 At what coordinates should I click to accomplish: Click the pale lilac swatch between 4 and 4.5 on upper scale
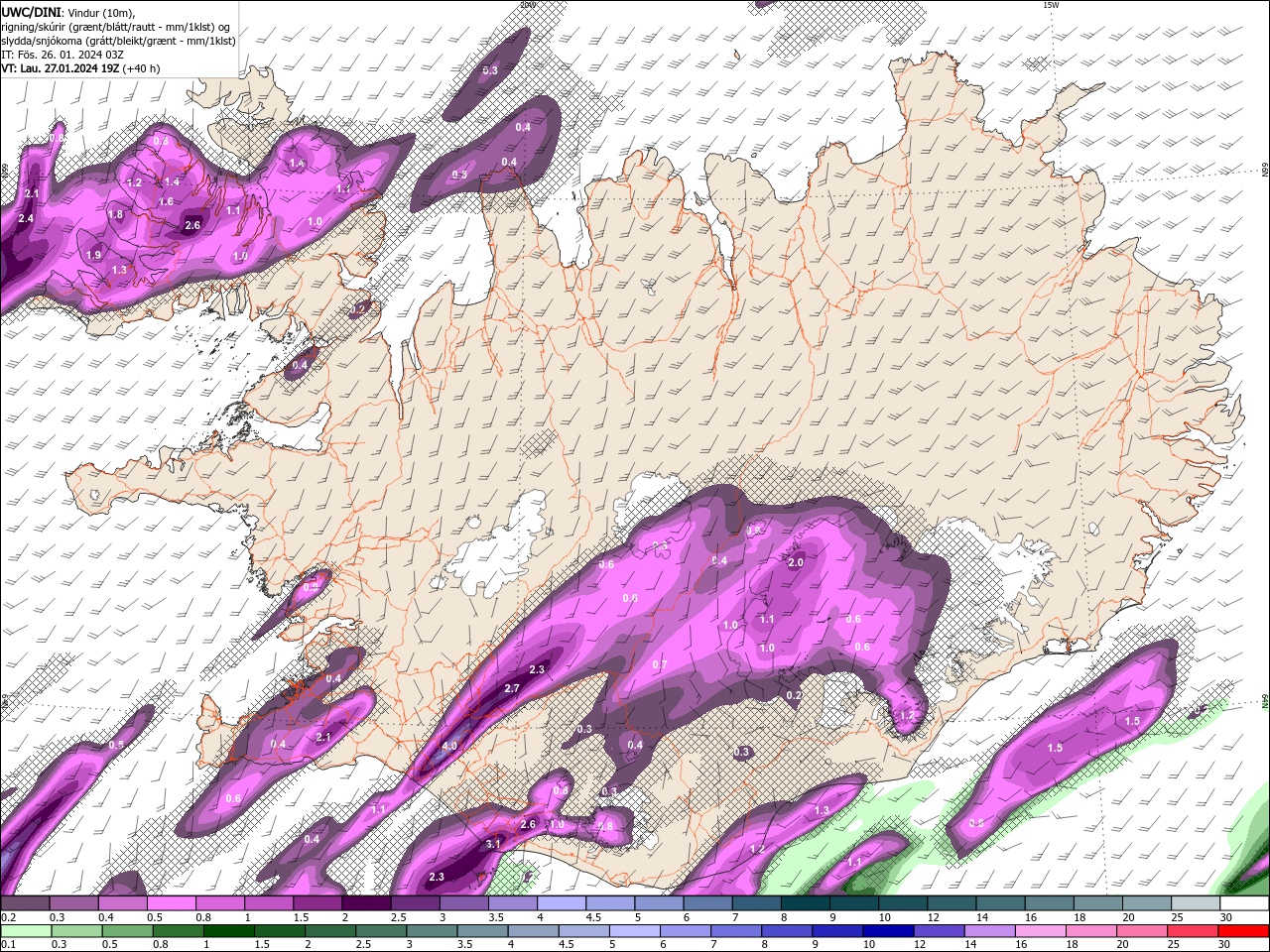560,903
